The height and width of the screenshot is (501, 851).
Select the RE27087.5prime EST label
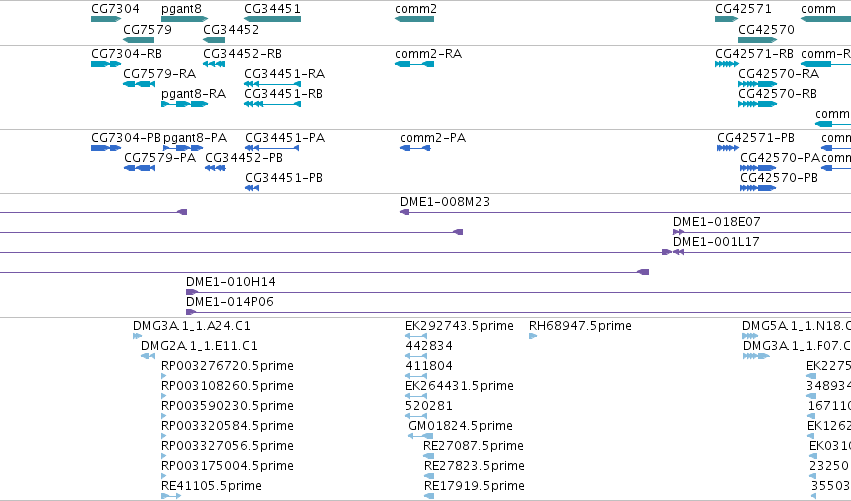pos(473,446)
